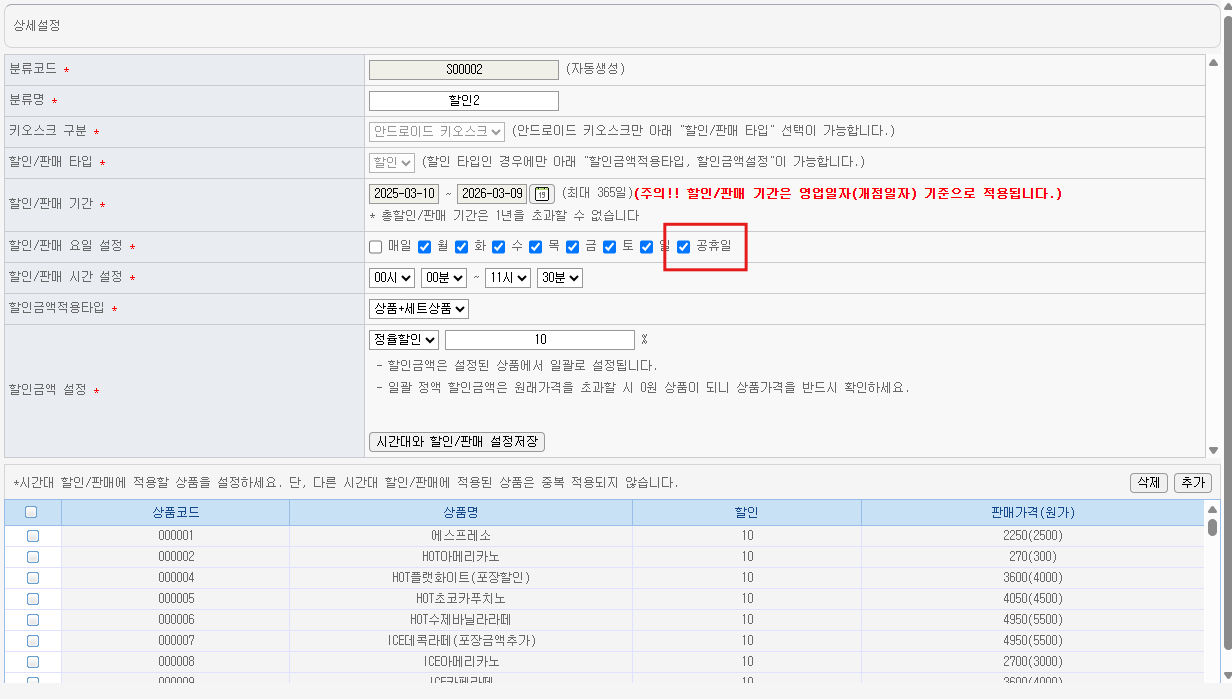Uncheck the 월 (Monday) checkbox

click(x=424, y=247)
